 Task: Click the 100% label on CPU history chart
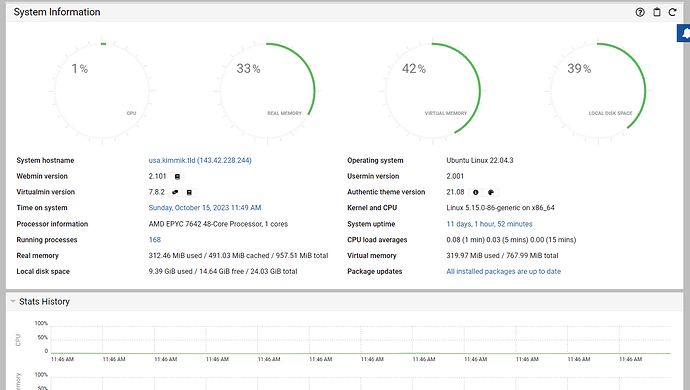tap(41, 324)
